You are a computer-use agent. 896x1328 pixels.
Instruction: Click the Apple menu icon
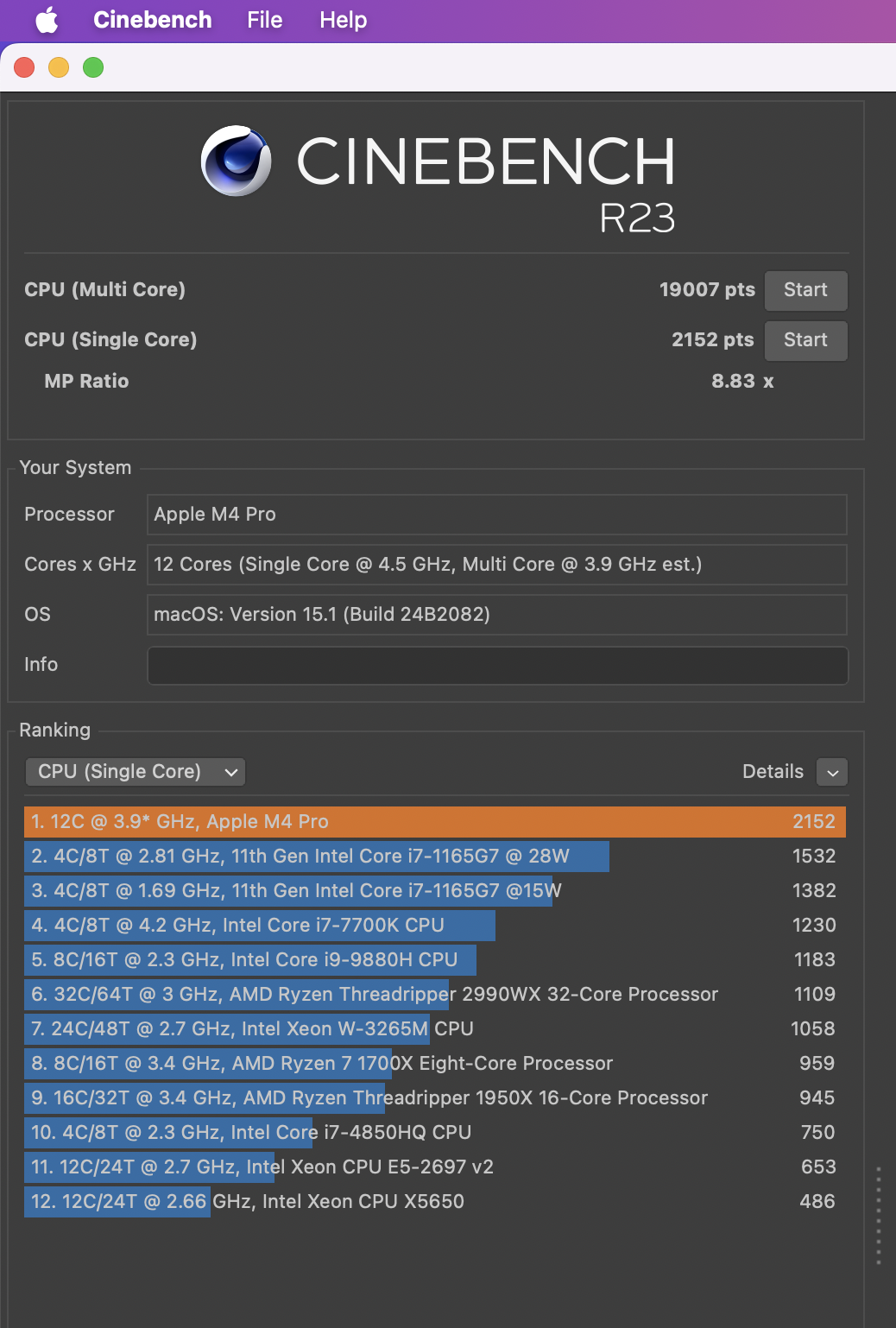click(47, 20)
